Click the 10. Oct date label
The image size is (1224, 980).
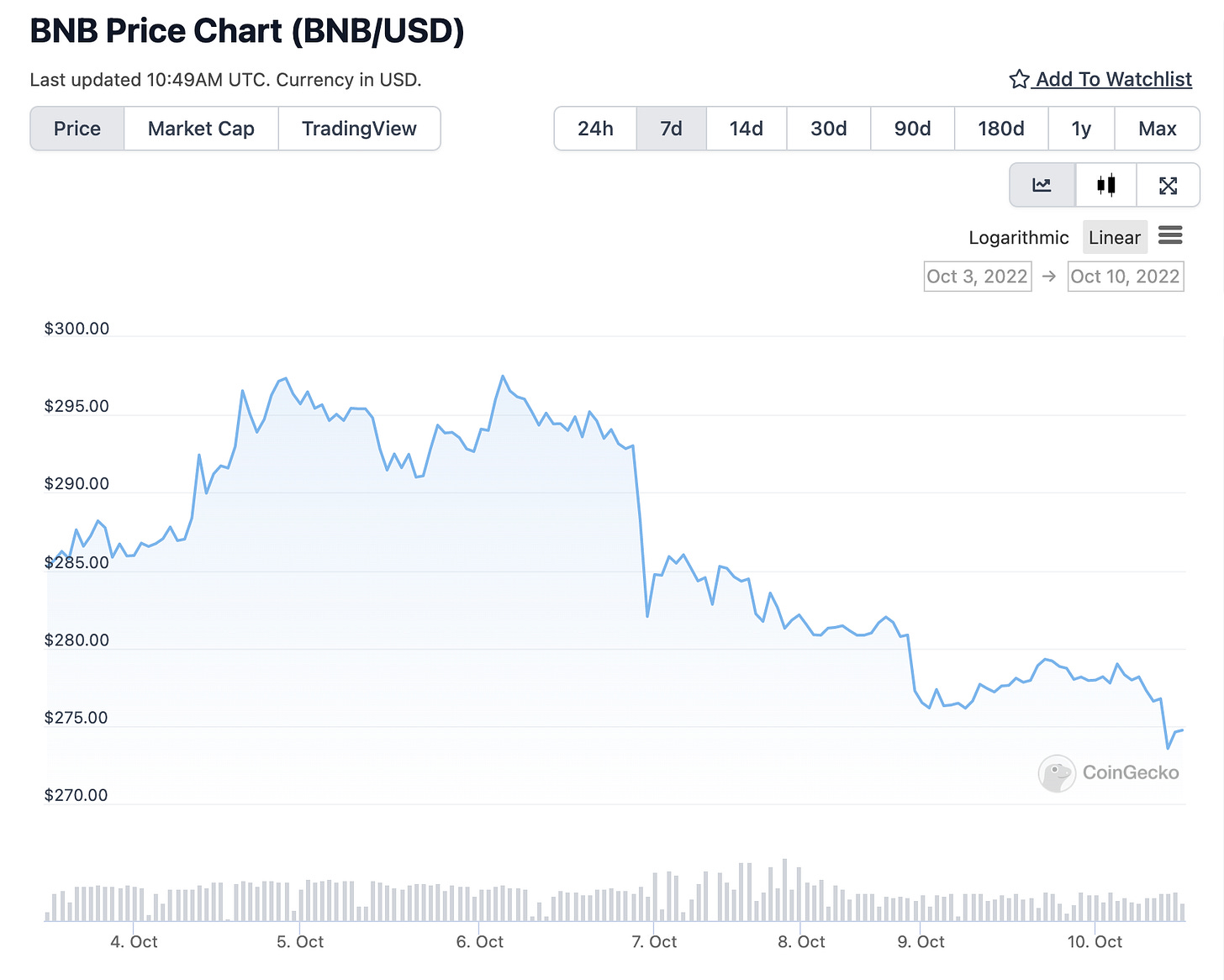1095,942
